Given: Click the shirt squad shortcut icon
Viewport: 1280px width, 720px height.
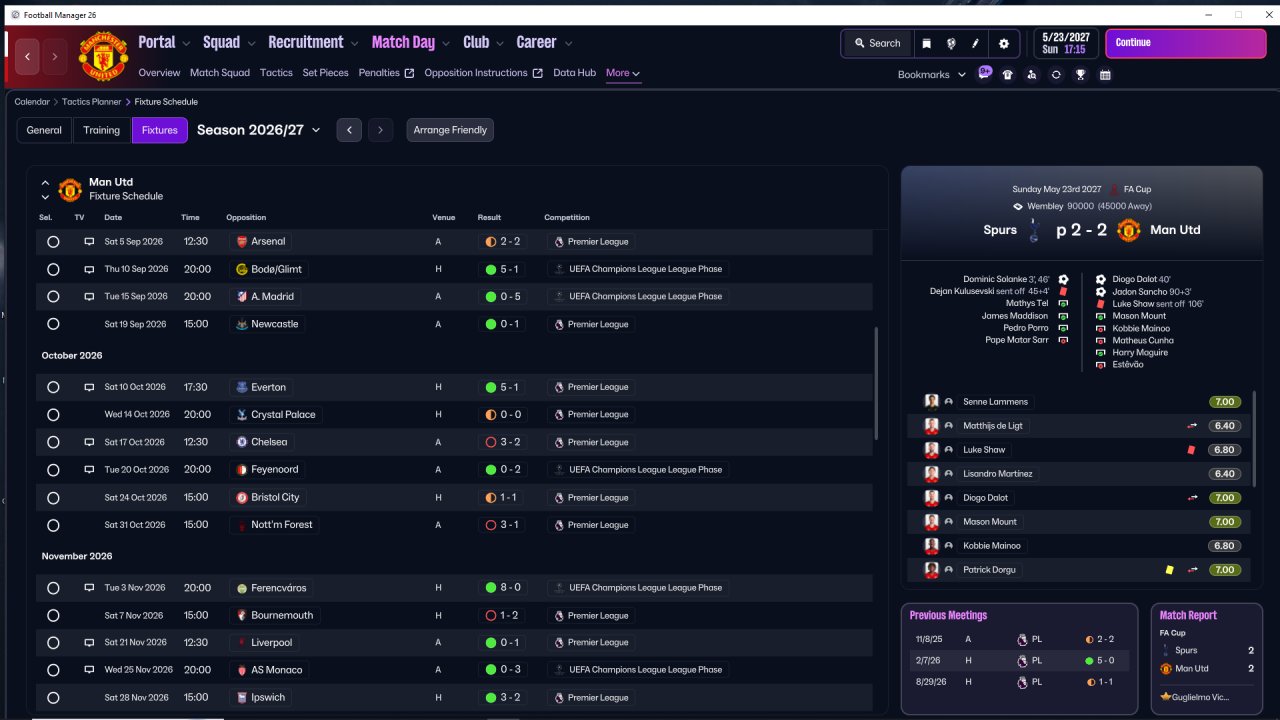Looking at the screenshot, I should coord(1008,75).
